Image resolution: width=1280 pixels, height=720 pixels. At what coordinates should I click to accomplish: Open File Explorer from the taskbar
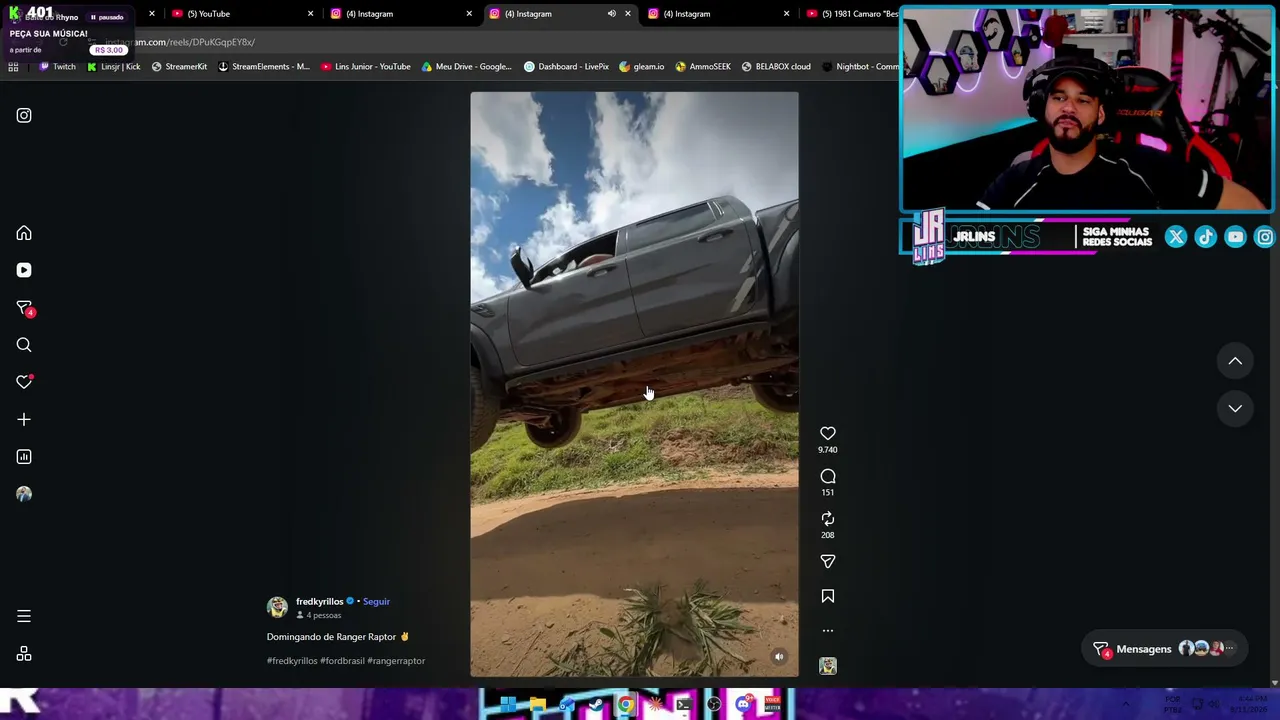coord(537,705)
